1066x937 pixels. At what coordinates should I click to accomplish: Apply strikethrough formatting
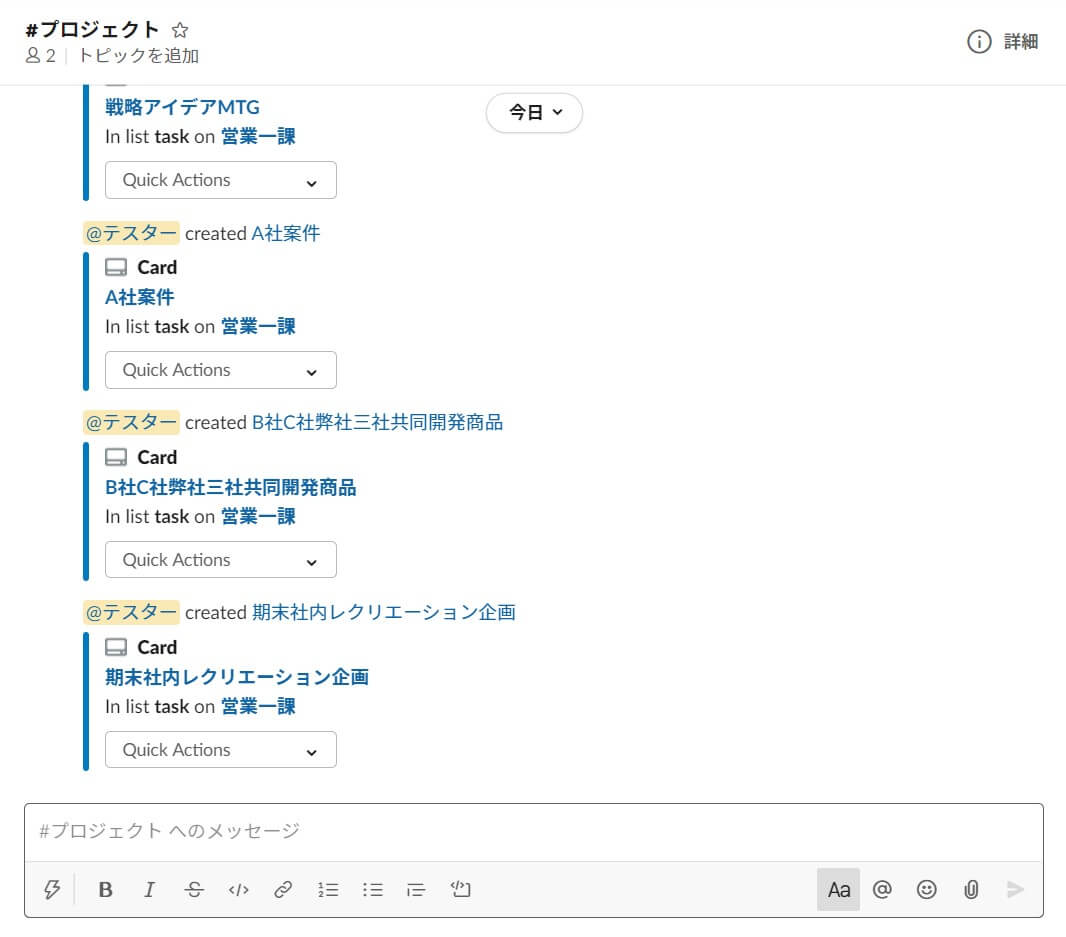[x=194, y=889]
